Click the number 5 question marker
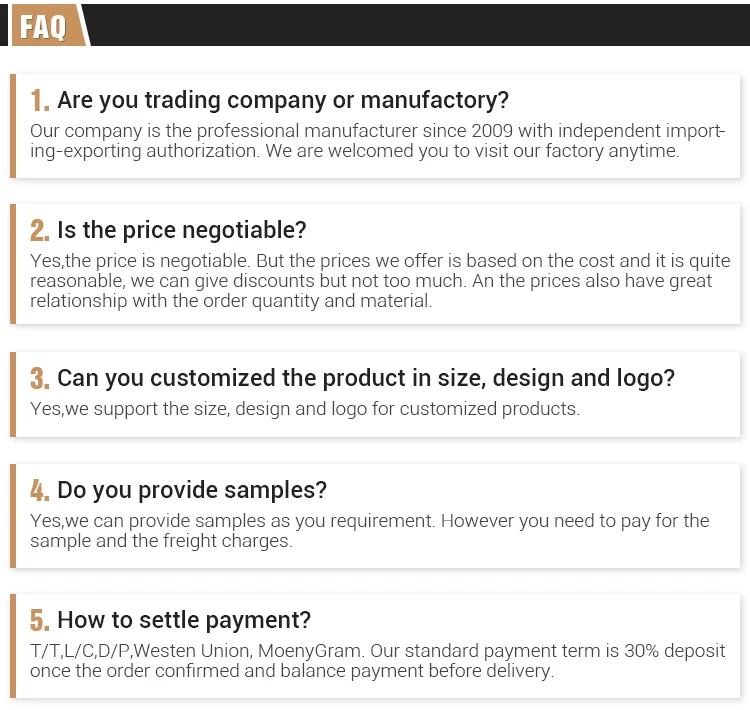The width and height of the screenshot is (750, 710). [x=40, y=620]
